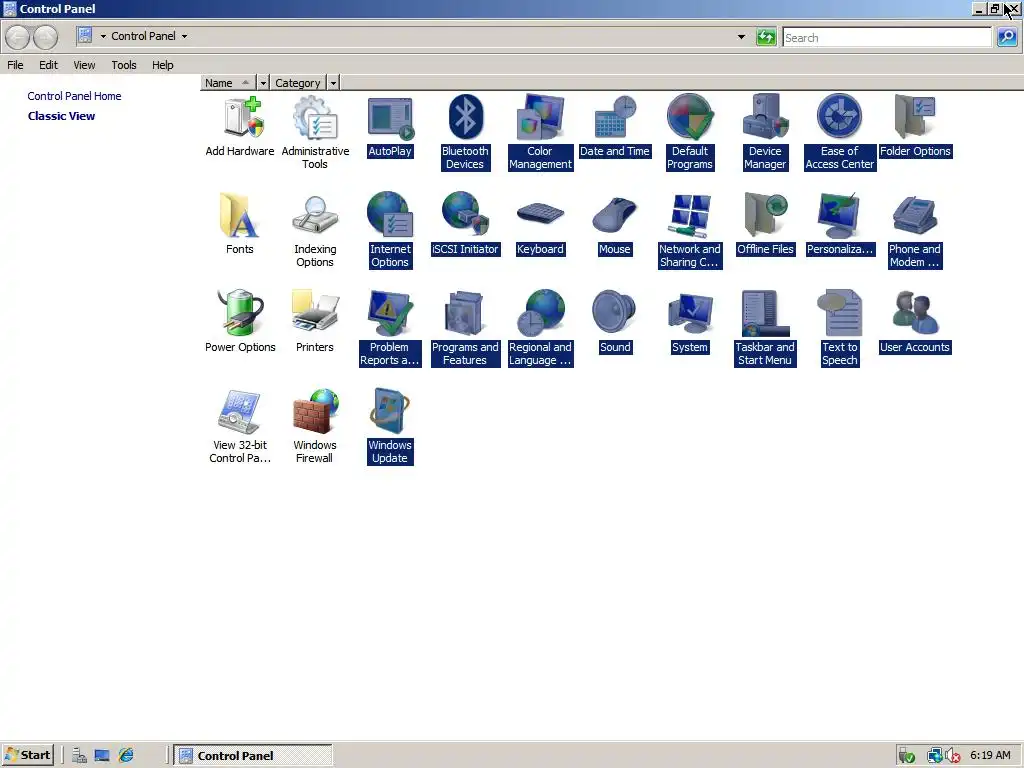
Task: Open Folder Options icon
Action: coord(915,127)
